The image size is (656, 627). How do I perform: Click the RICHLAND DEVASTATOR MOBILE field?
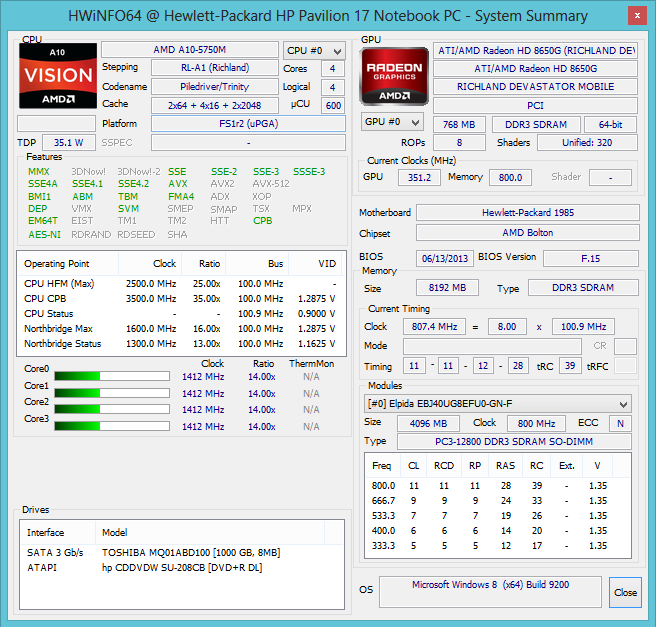[535, 87]
